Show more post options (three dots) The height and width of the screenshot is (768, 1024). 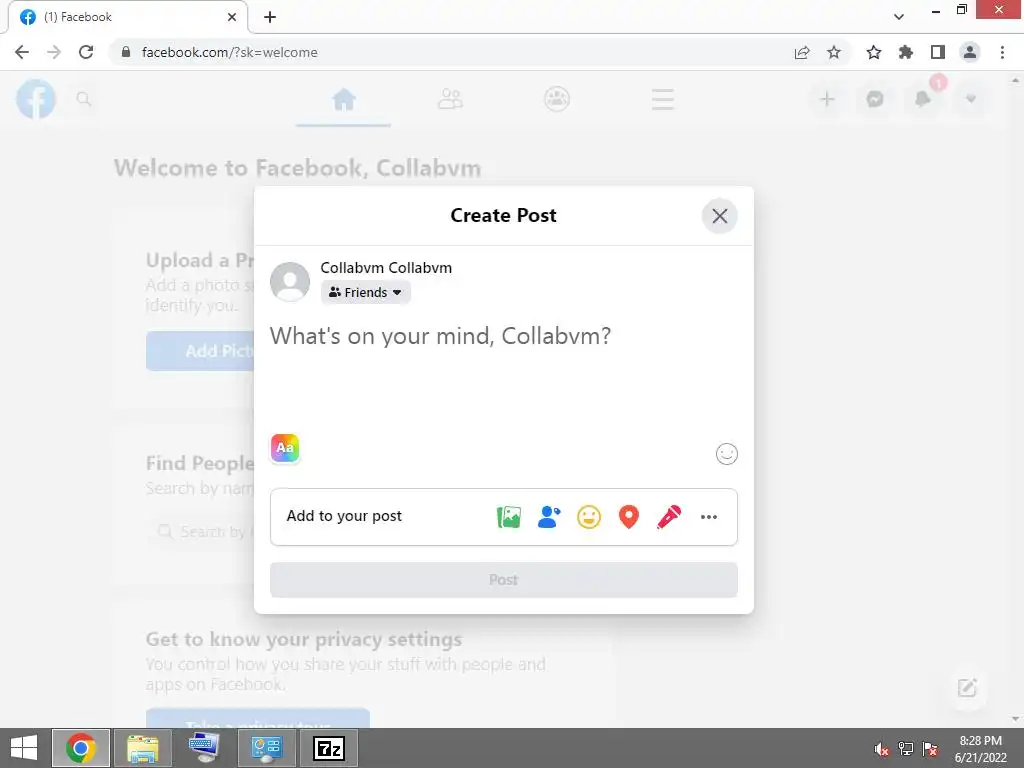(709, 517)
